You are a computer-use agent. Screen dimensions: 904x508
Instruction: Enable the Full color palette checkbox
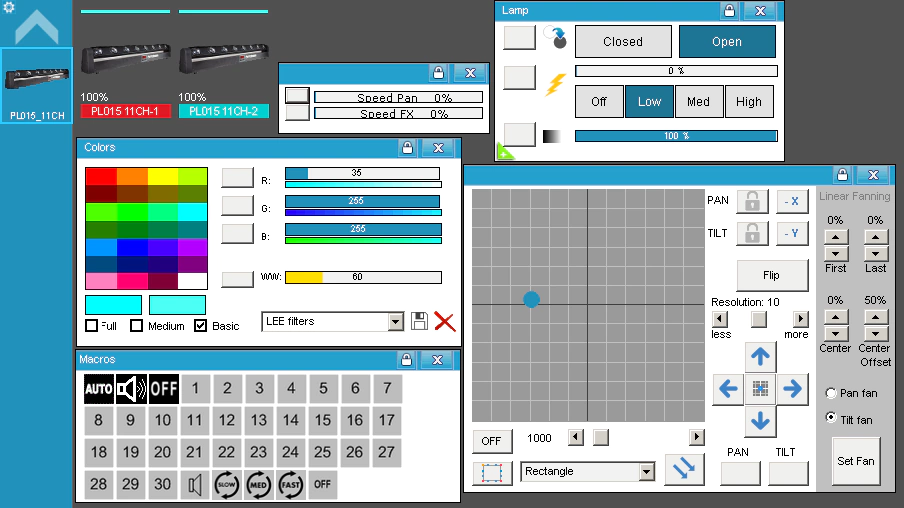click(91, 326)
